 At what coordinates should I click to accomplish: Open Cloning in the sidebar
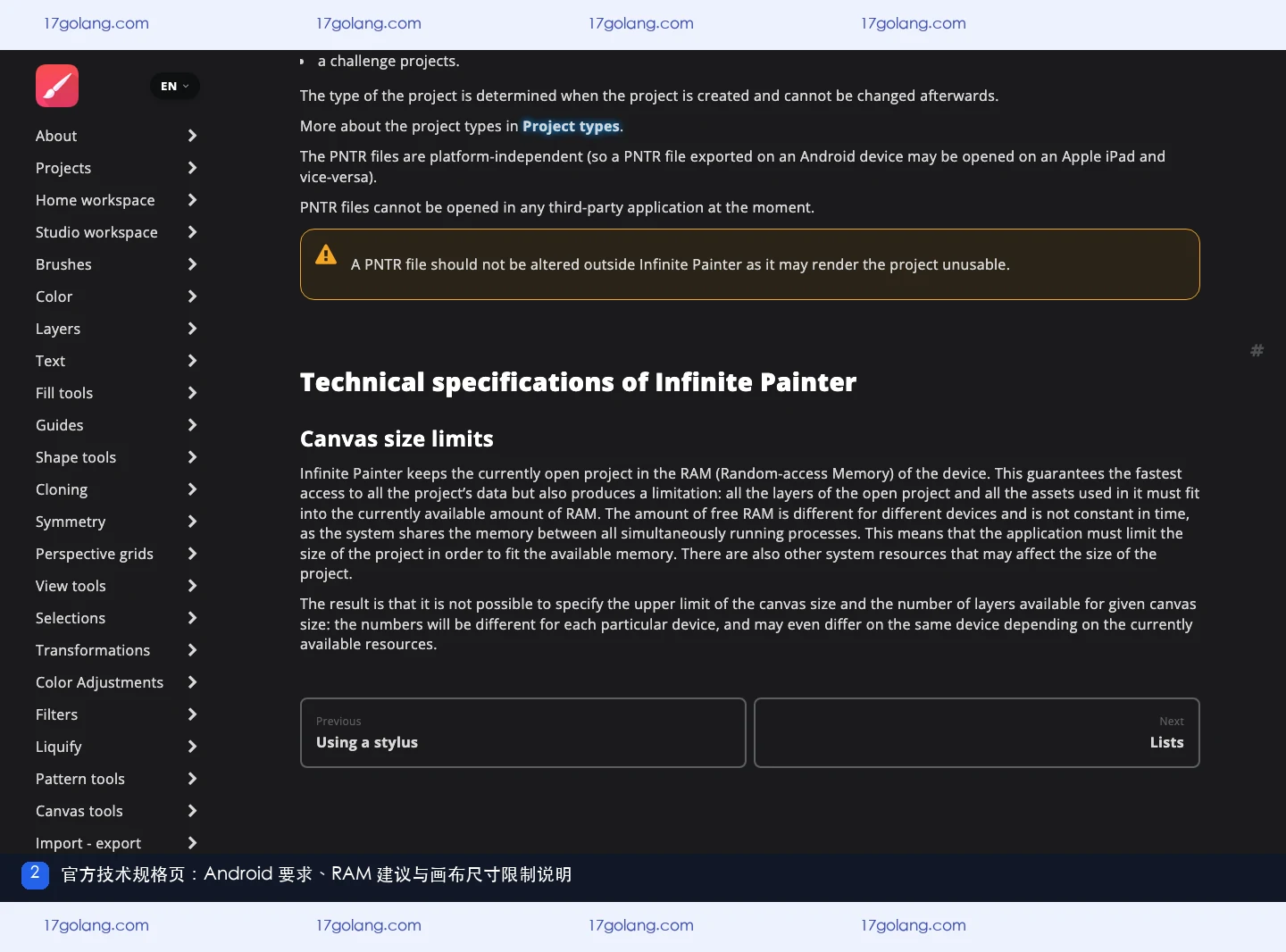62,489
